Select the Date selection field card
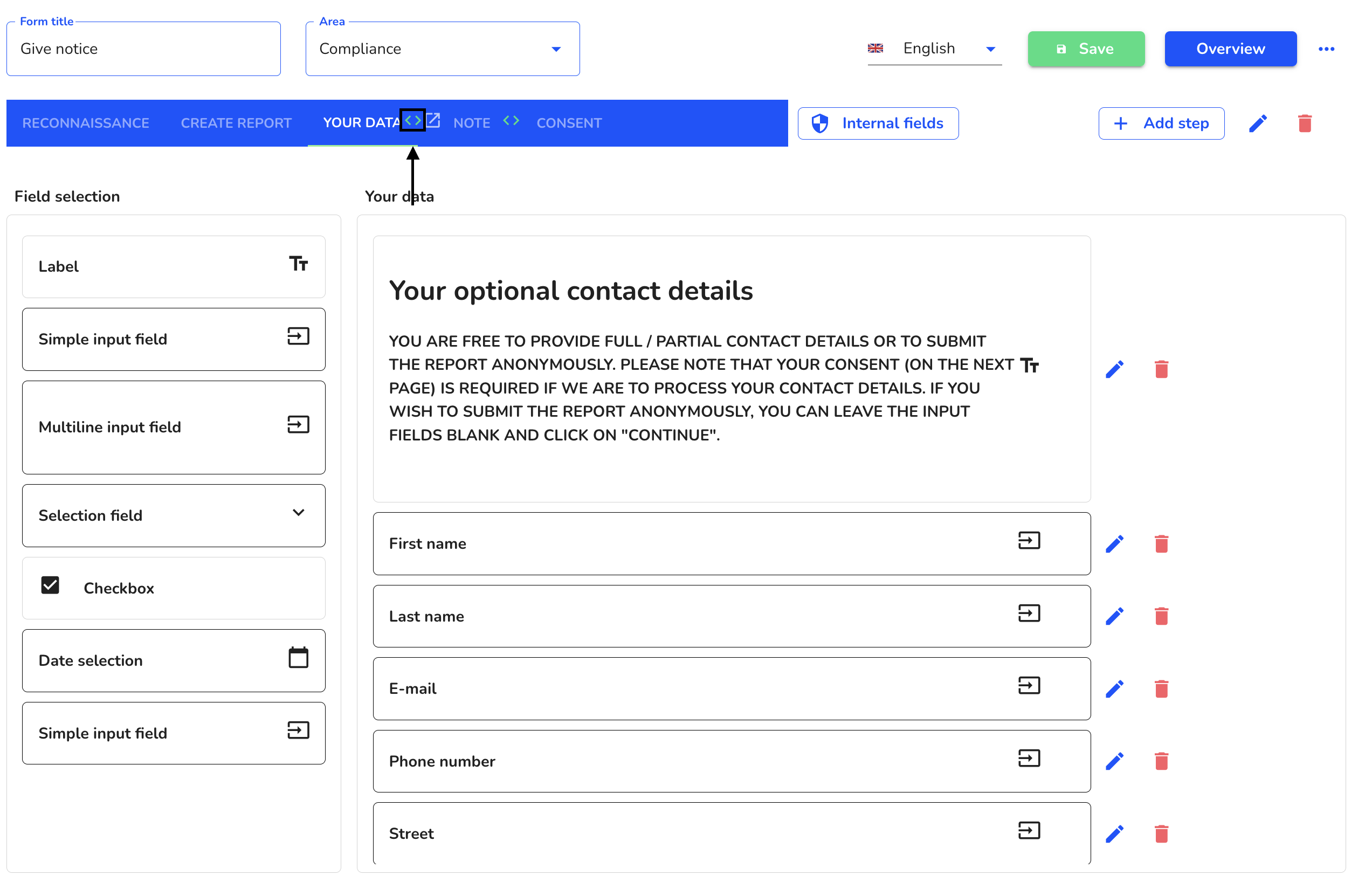This screenshot has height=896, width=1365. coord(174,661)
